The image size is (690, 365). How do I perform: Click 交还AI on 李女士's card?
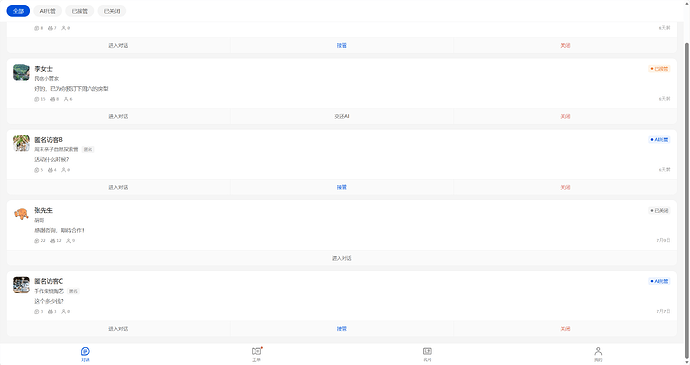(342, 116)
